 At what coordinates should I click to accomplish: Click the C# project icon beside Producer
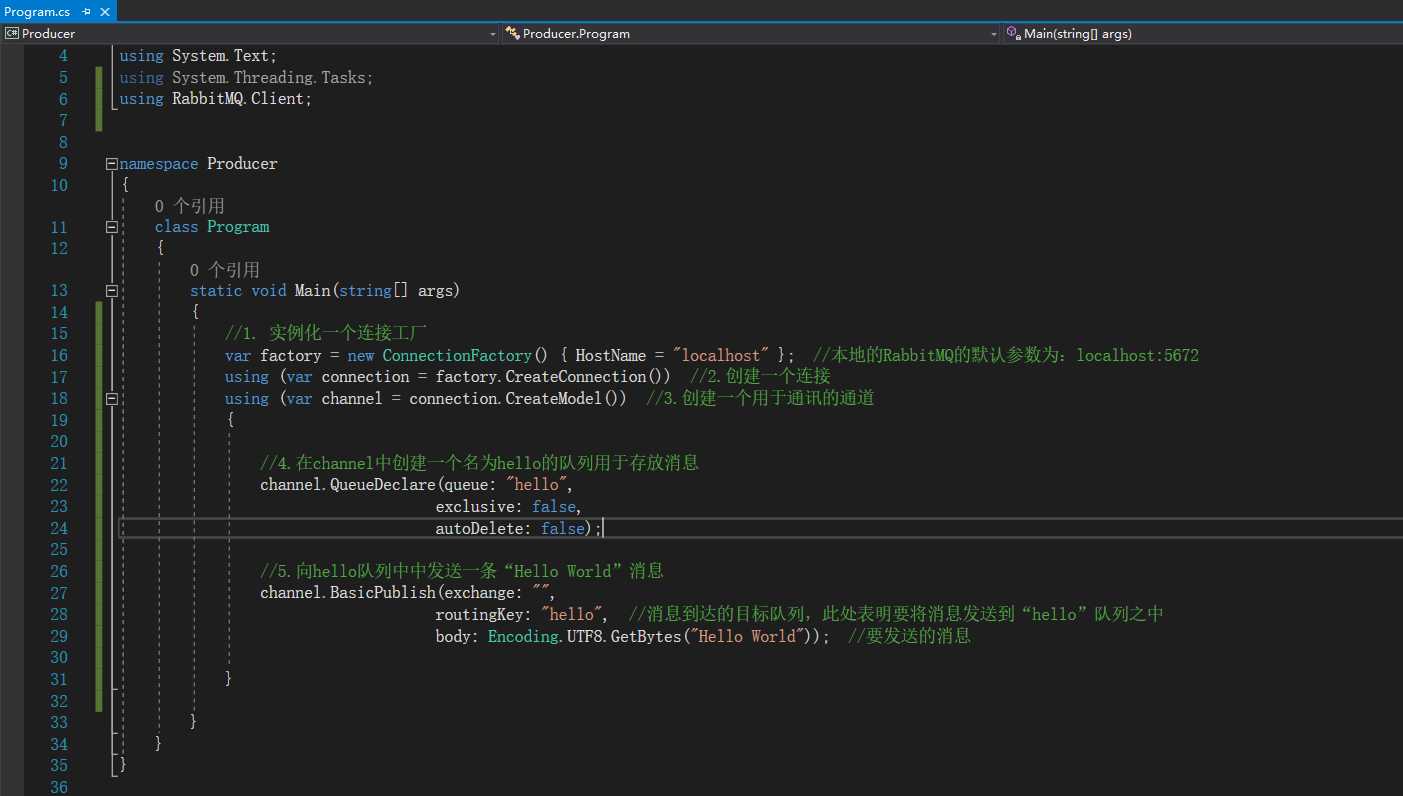click(12, 33)
